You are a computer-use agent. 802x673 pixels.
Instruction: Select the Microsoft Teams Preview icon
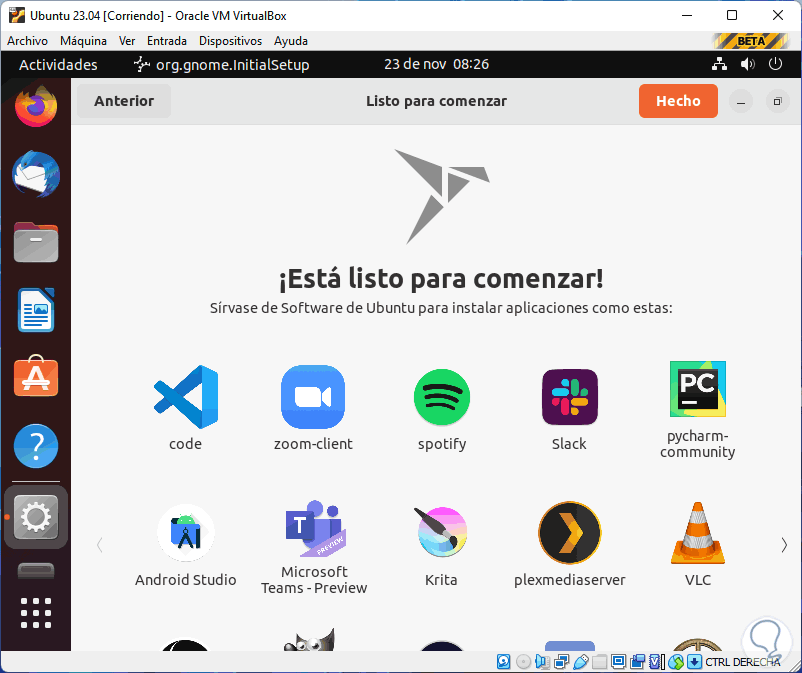click(x=314, y=528)
